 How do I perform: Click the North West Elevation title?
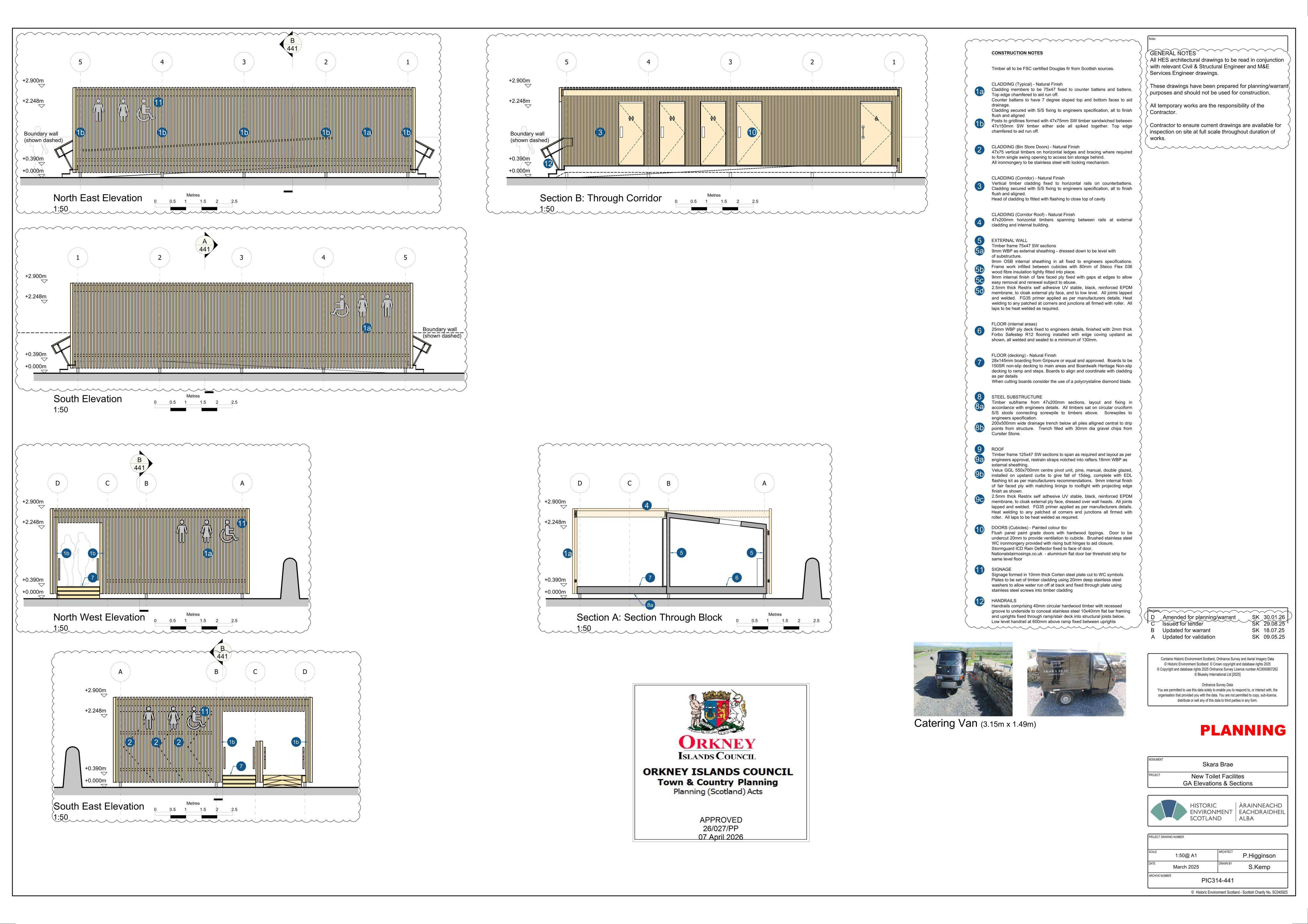coord(99,617)
